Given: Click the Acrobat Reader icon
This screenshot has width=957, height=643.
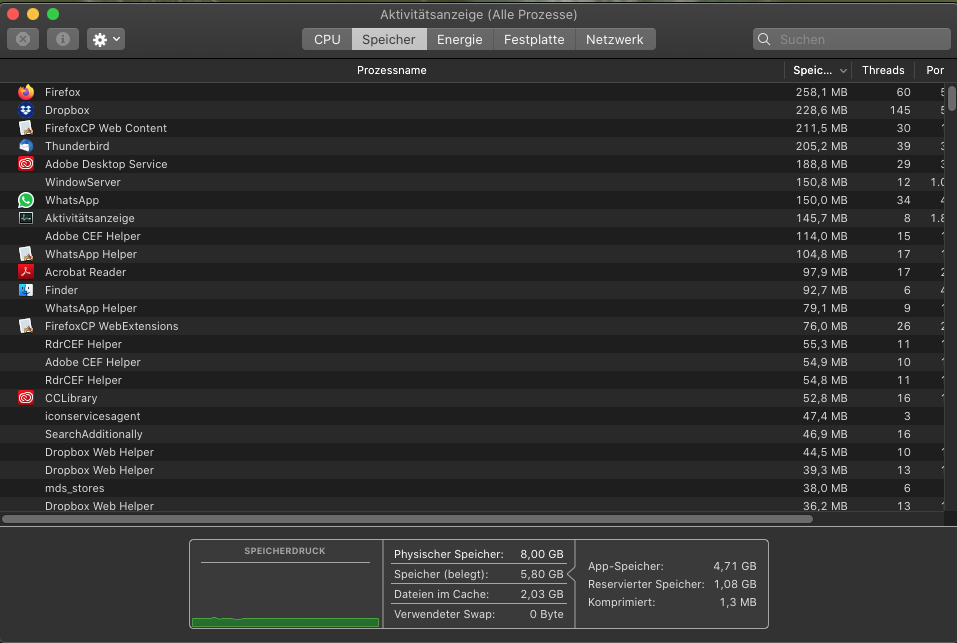Looking at the screenshot, I should point(26,272).
